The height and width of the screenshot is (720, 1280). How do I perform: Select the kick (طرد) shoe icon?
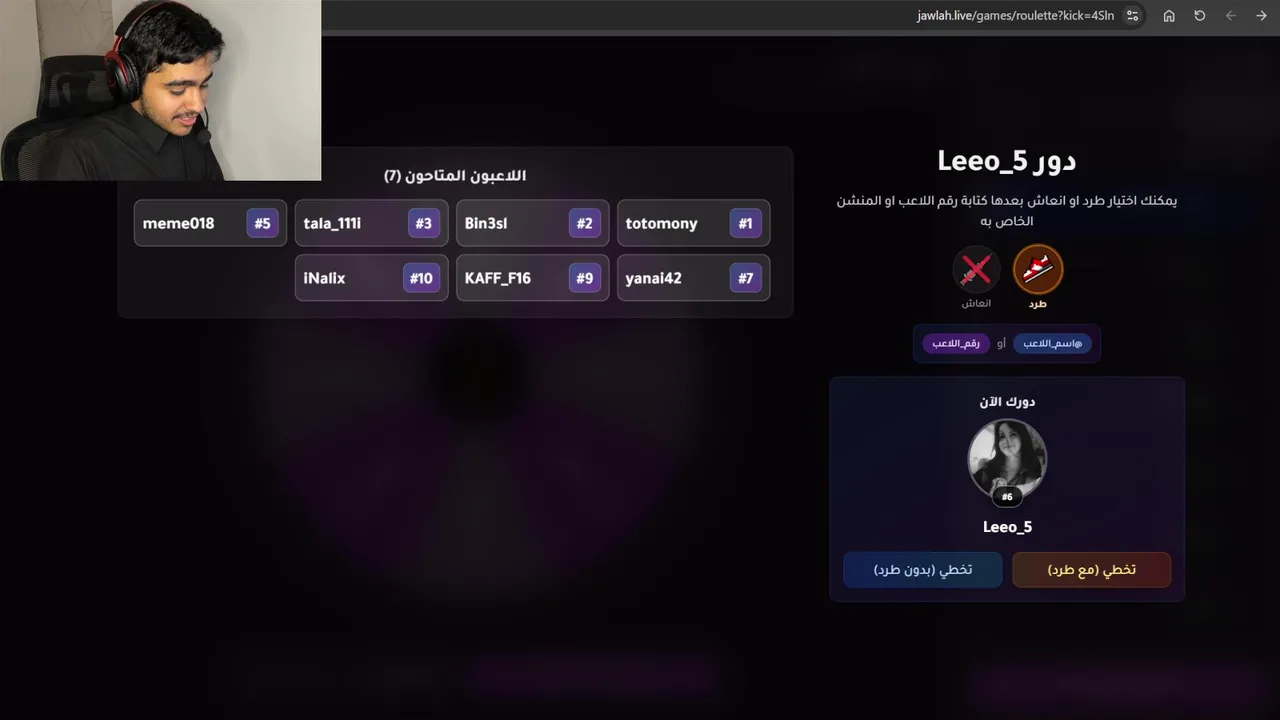tap(1038, 269)
